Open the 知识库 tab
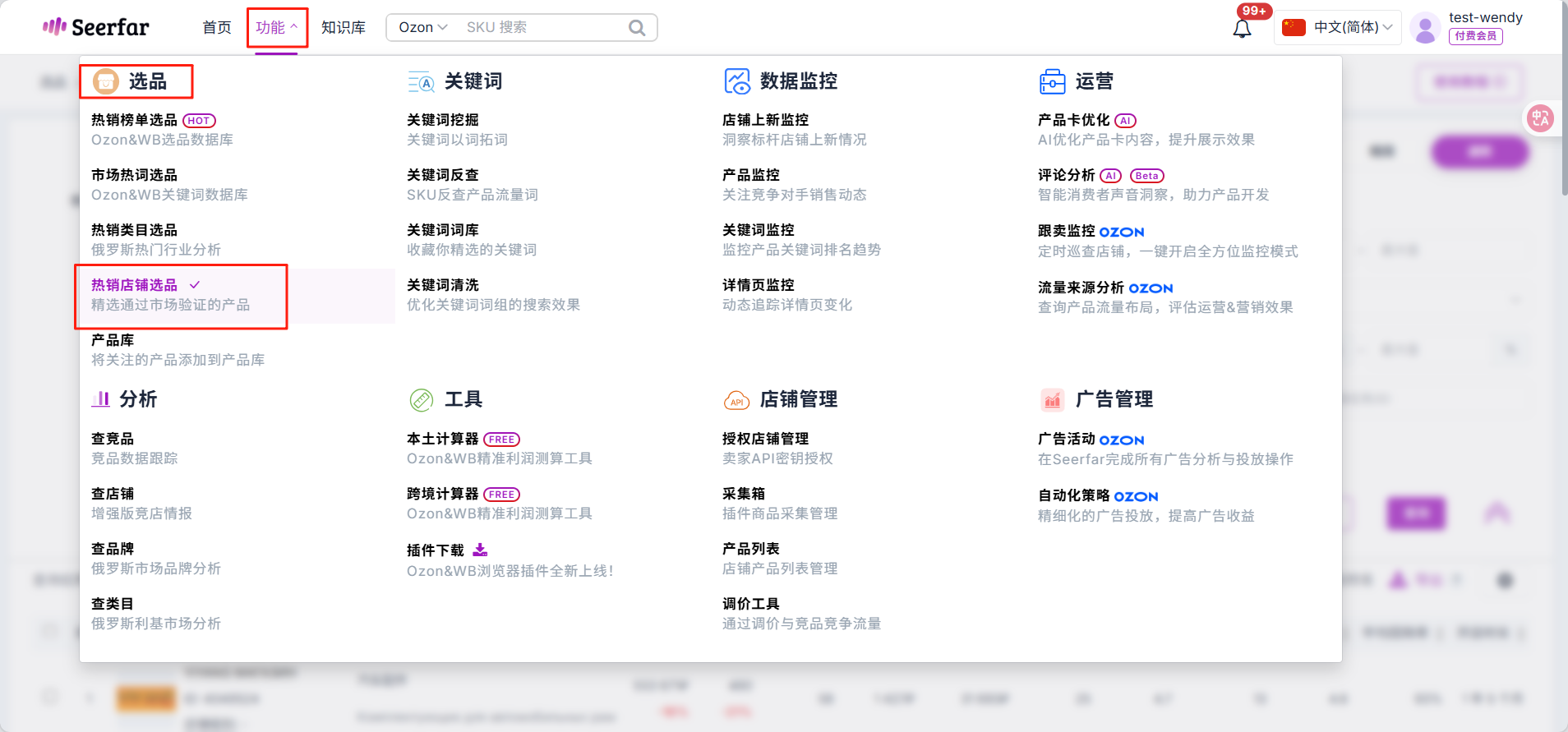This screenshot has width=1568, height=732. (344, 27)
